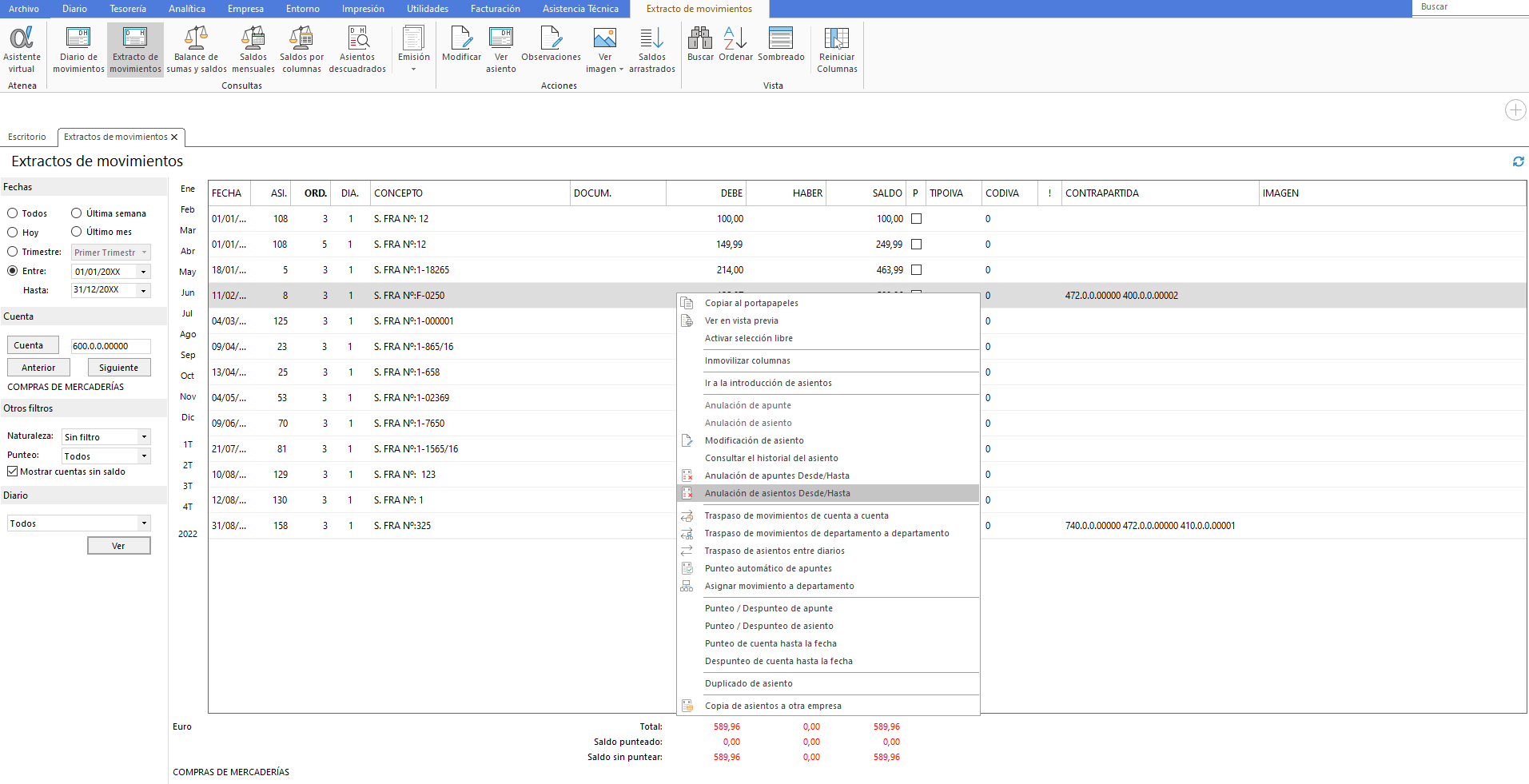Choose Copiar al portapapeles
Screen dimensions: 1529x784
pyautogui.click(x=828, y=303)
